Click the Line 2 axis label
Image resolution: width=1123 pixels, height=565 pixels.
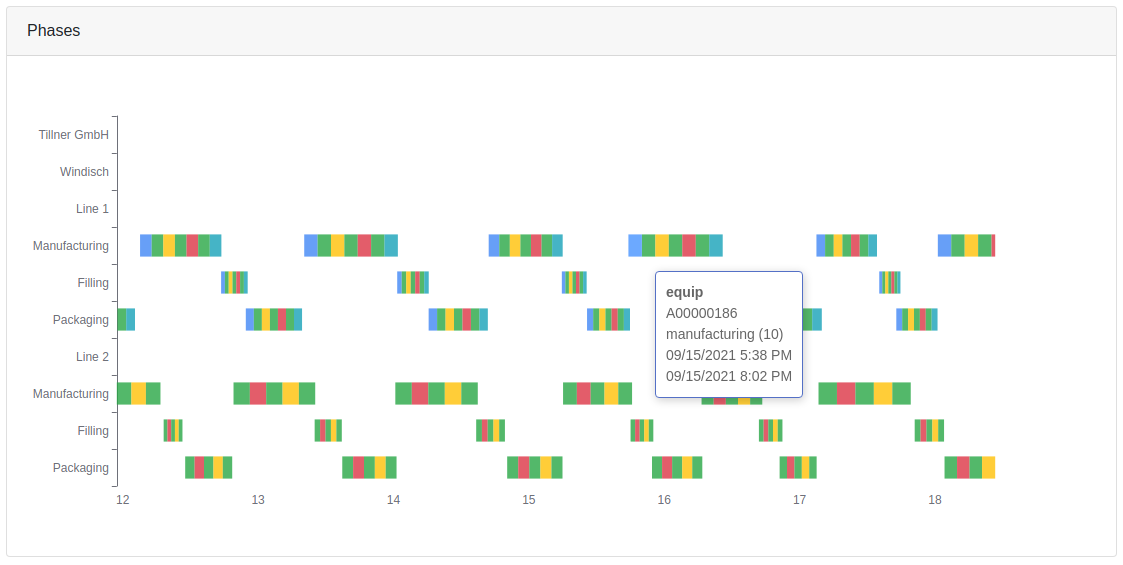(92, 357)
